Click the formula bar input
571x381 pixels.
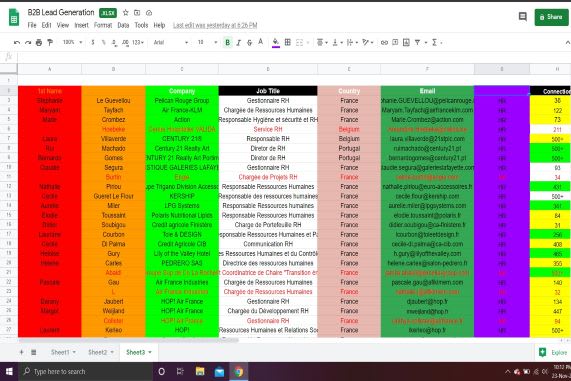pos(294,57)
